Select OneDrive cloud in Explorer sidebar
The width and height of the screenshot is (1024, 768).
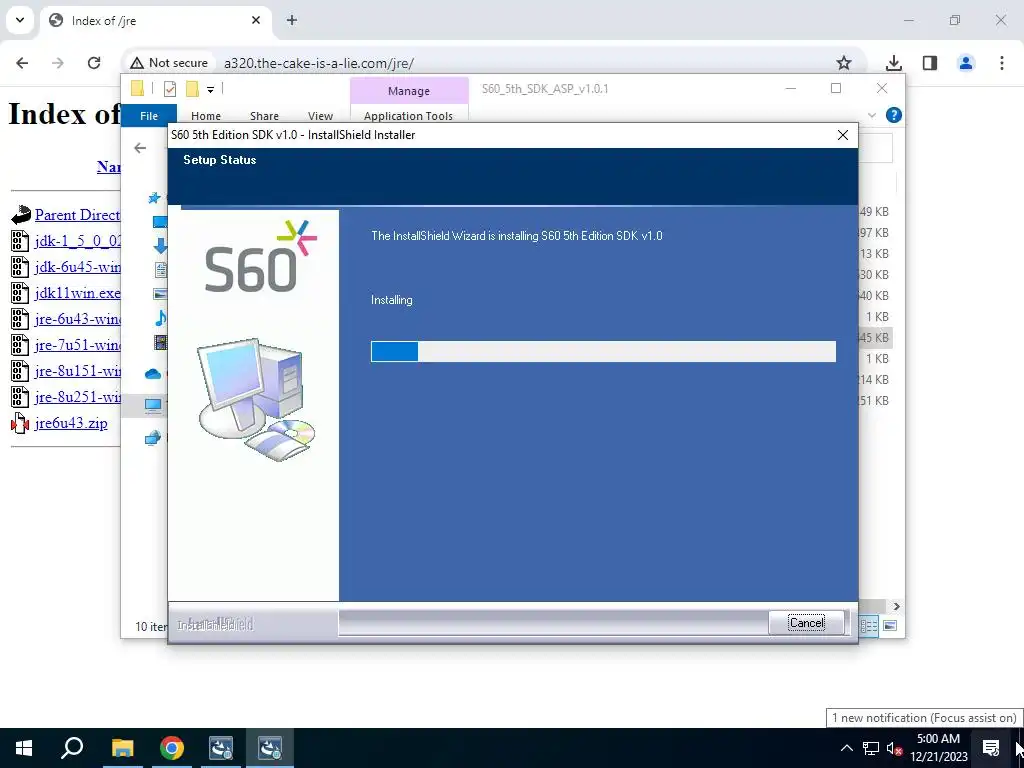(153, 374)
